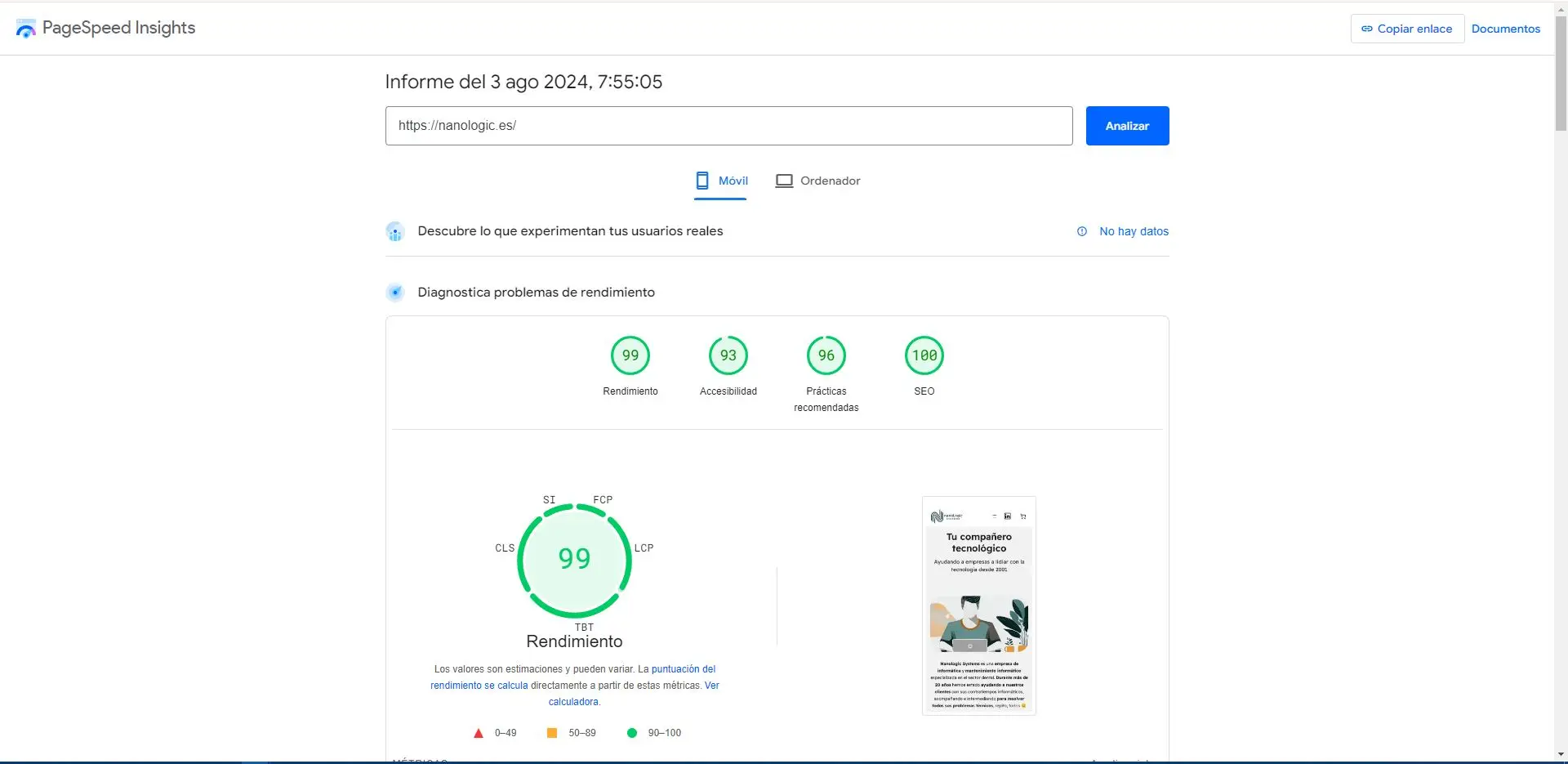Click the FCP metric label on gauge
The image size is (1568, 764).
click(x=603, y=499)
